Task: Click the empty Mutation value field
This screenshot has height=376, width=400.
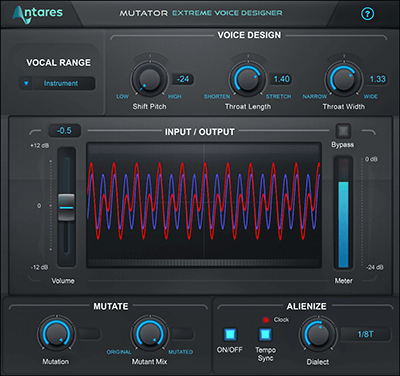Action: 89,334
